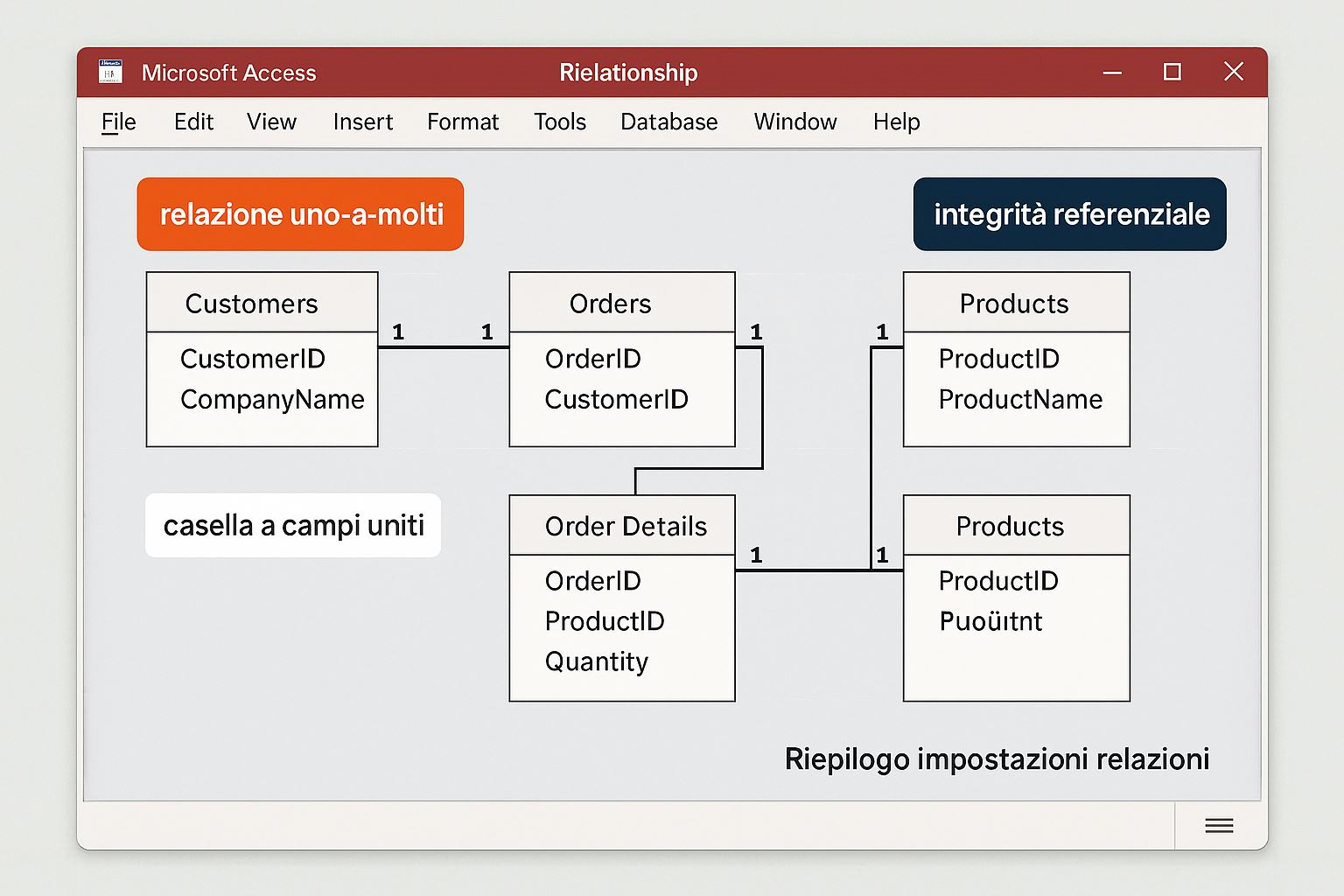
Task: Select ProductName field in Products table
Action: [x=1020, y=399]
